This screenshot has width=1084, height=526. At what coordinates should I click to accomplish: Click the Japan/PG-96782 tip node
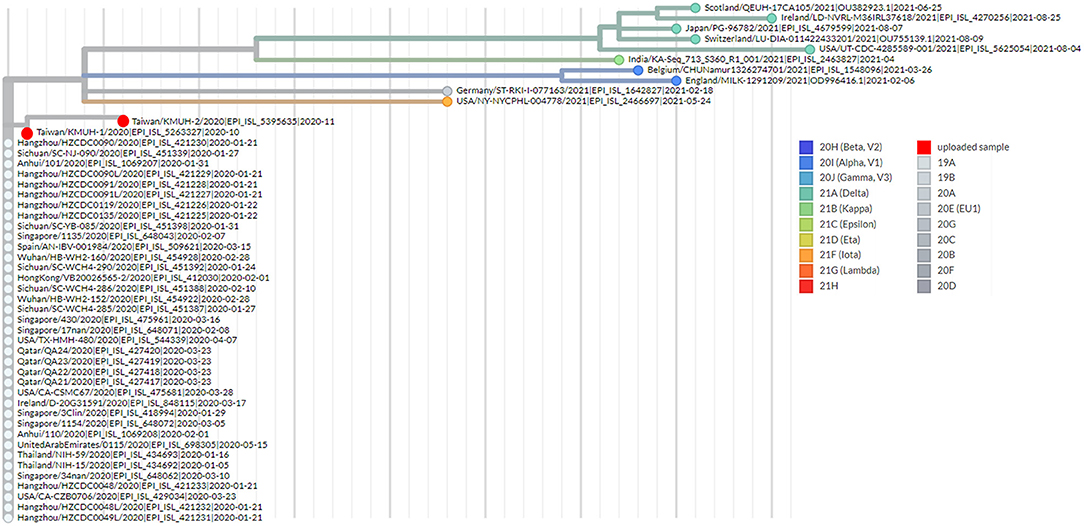point(677,28)
